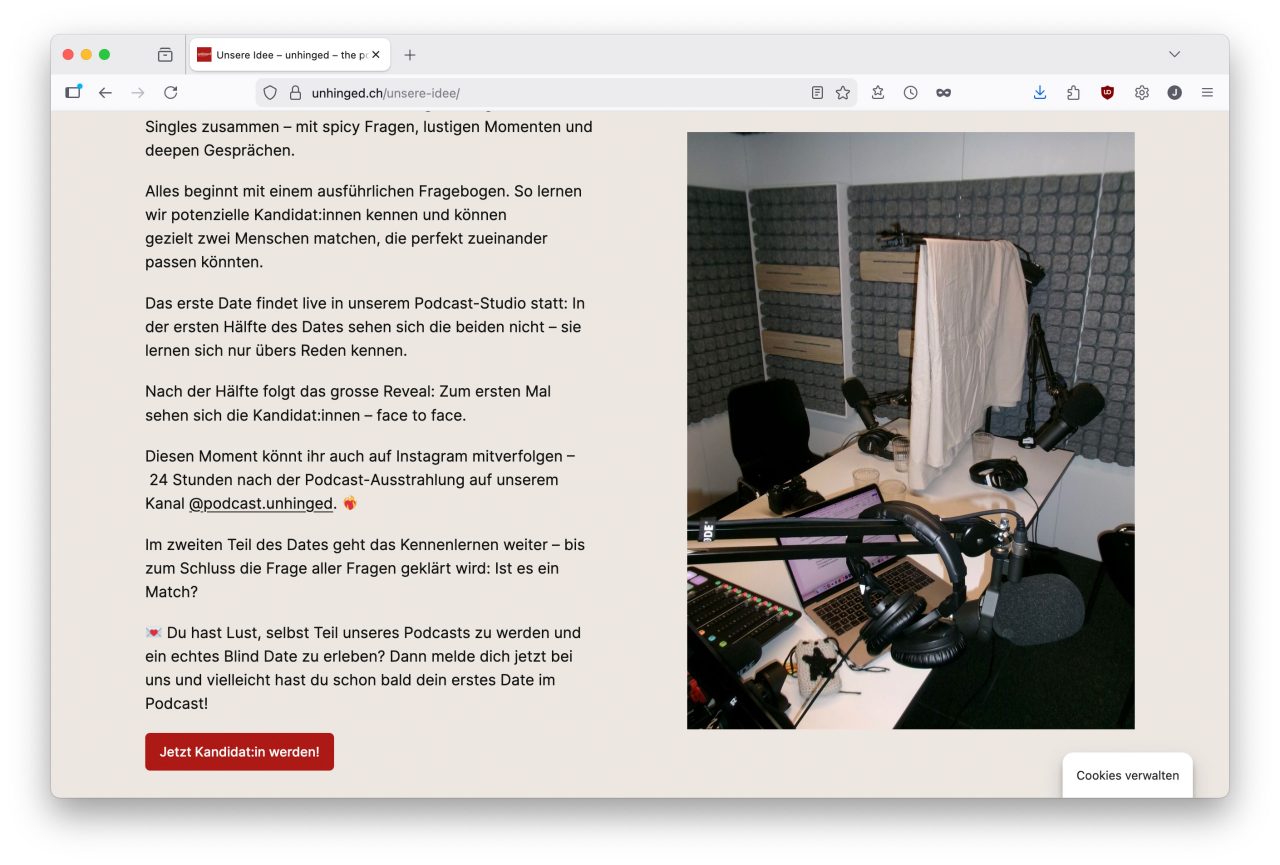Image resolution: width=1280 pixels, height=865 pixels.
Task: Open browsing history clock icon
Action: 910,93
